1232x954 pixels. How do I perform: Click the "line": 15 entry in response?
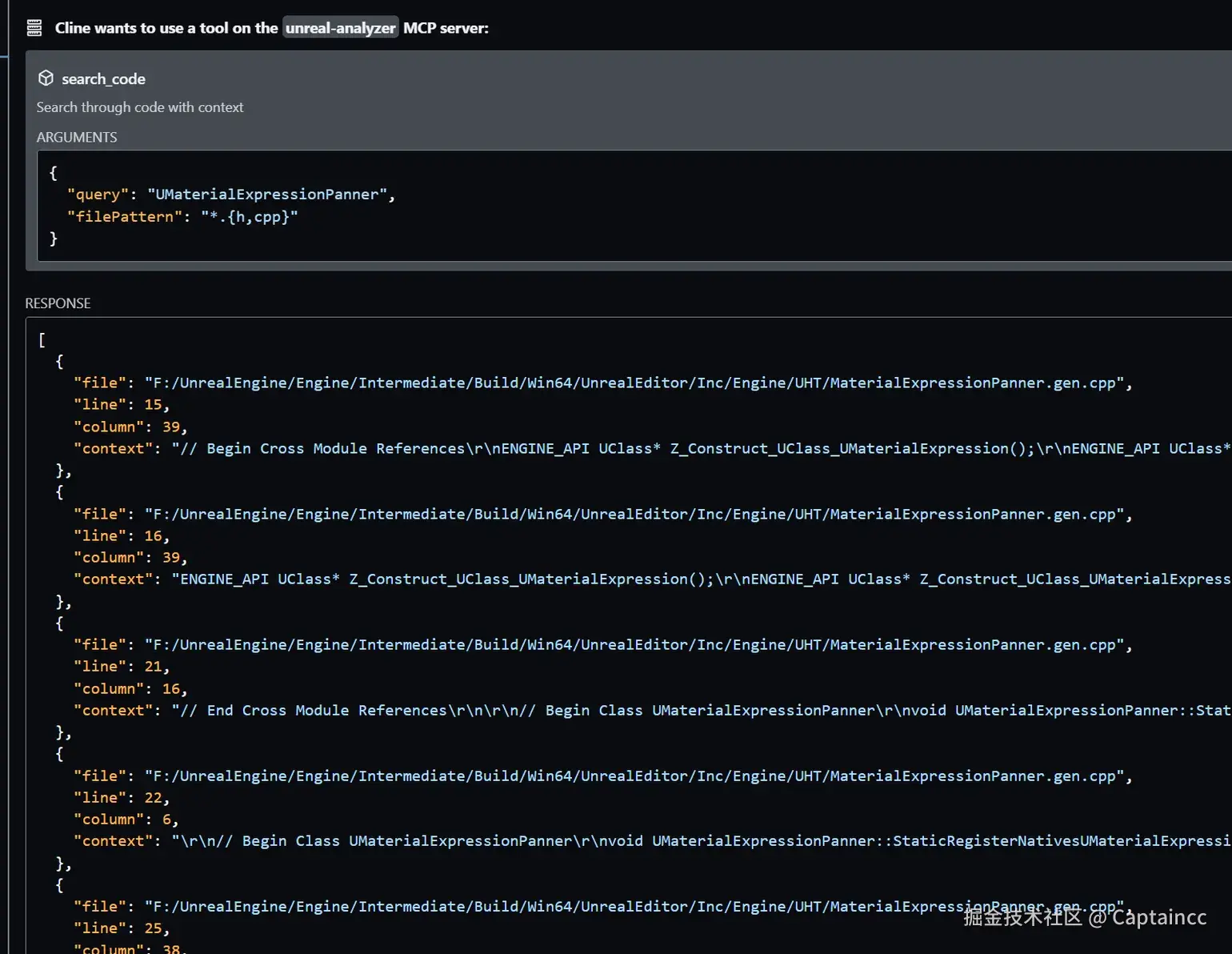[122, 405]
